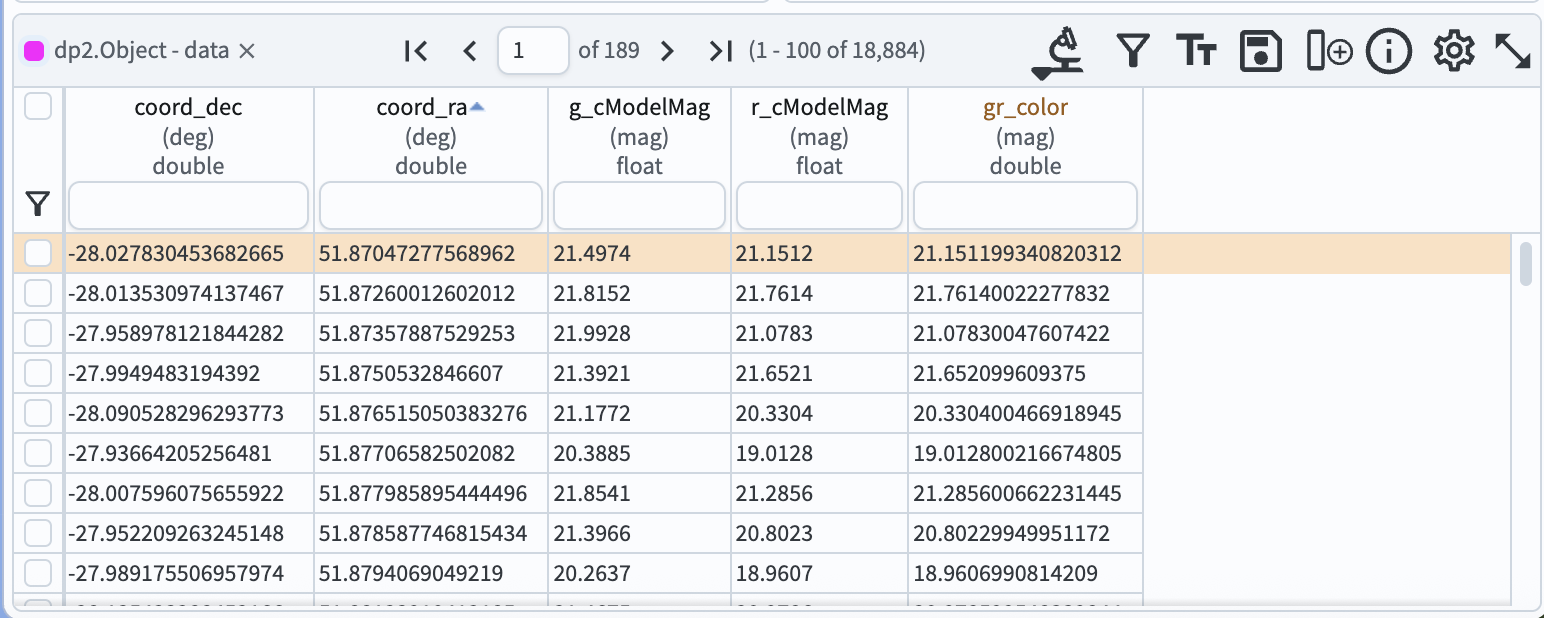Screen dimensions: 1544x618
Task: Select cell value 19.012800216674805
Action: pos(1017,453)
